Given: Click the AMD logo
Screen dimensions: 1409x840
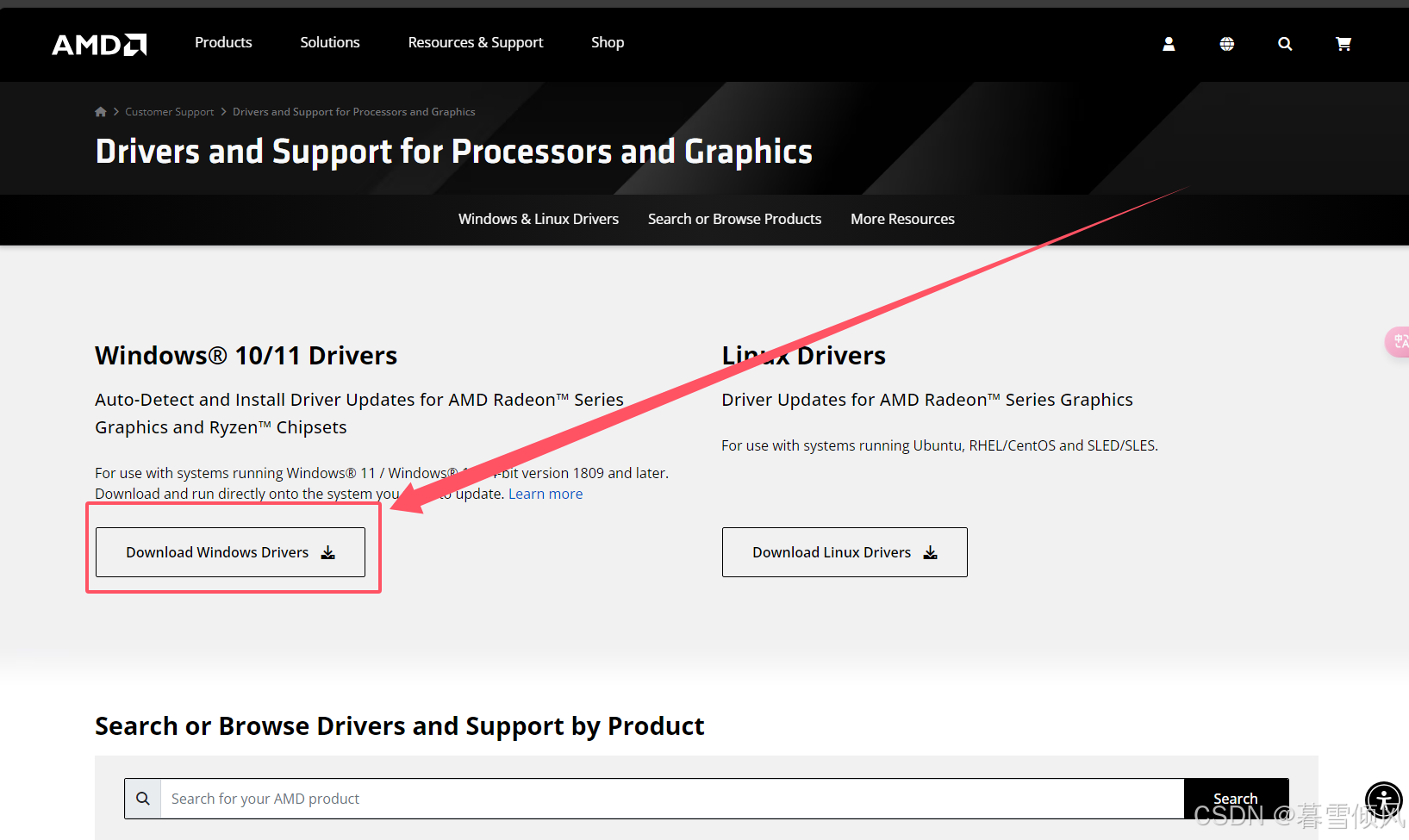Looking at the screenshot, I should pos(99,44).
